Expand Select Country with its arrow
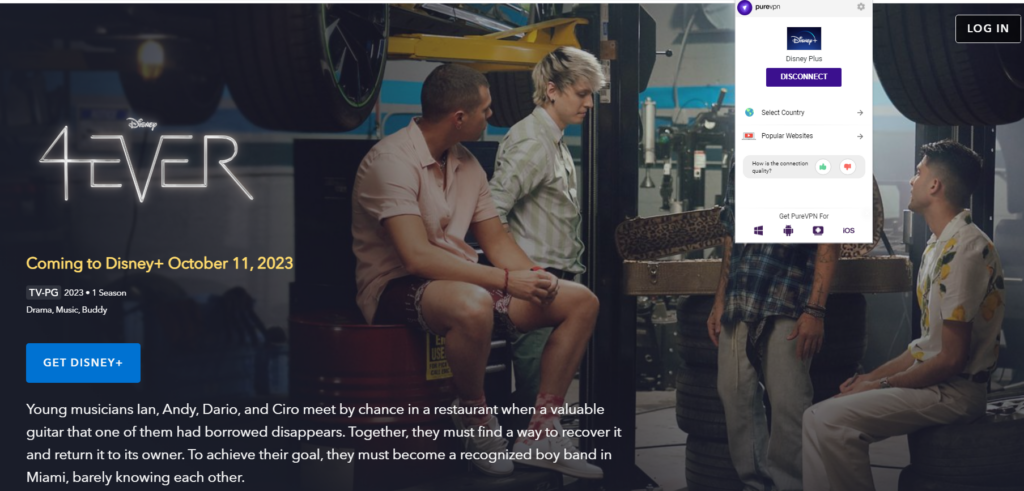 860,113
